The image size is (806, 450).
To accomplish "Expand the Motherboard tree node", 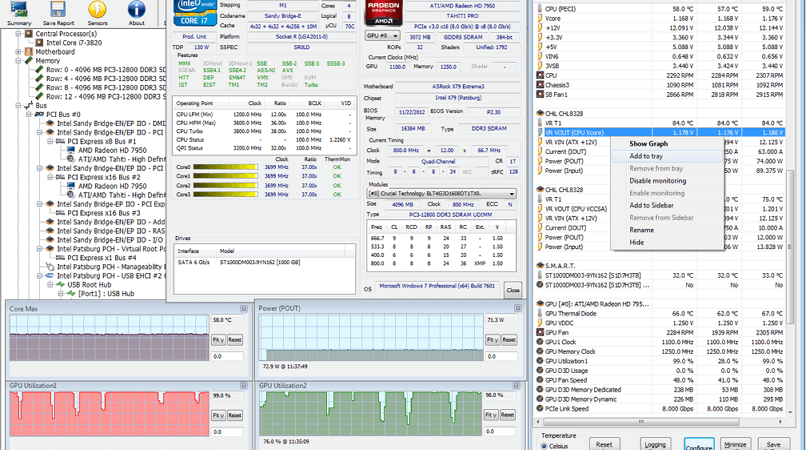I will [x=19, y=51].
